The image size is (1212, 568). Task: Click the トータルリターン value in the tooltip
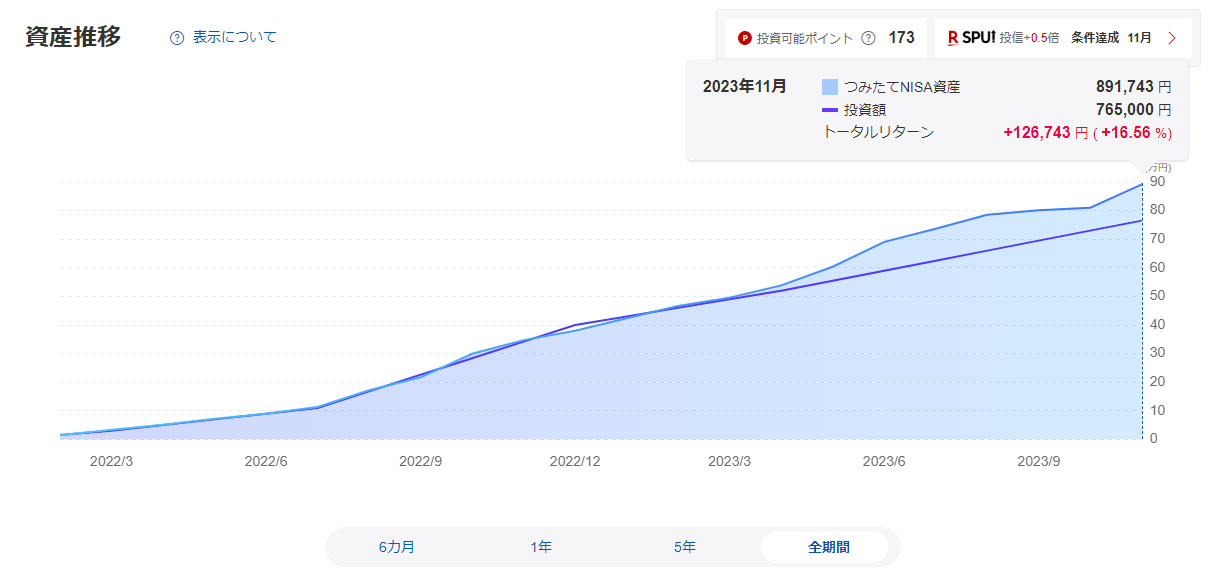tap(1087, 133)
